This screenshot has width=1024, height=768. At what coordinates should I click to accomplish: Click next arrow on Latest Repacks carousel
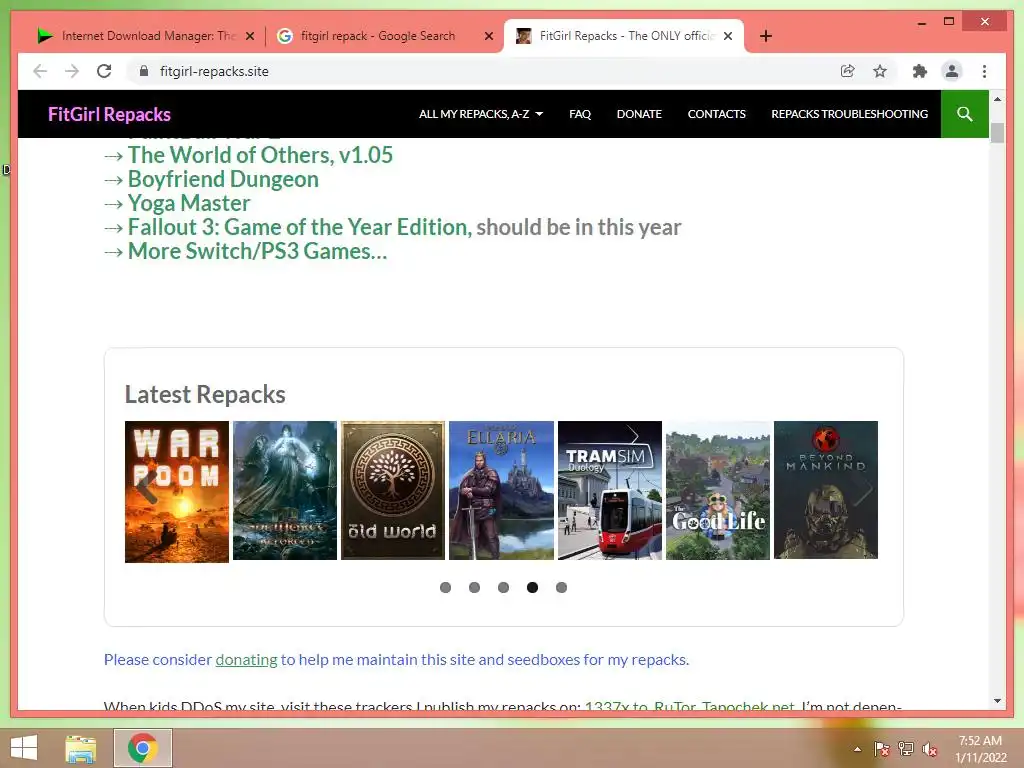point(862,491)
